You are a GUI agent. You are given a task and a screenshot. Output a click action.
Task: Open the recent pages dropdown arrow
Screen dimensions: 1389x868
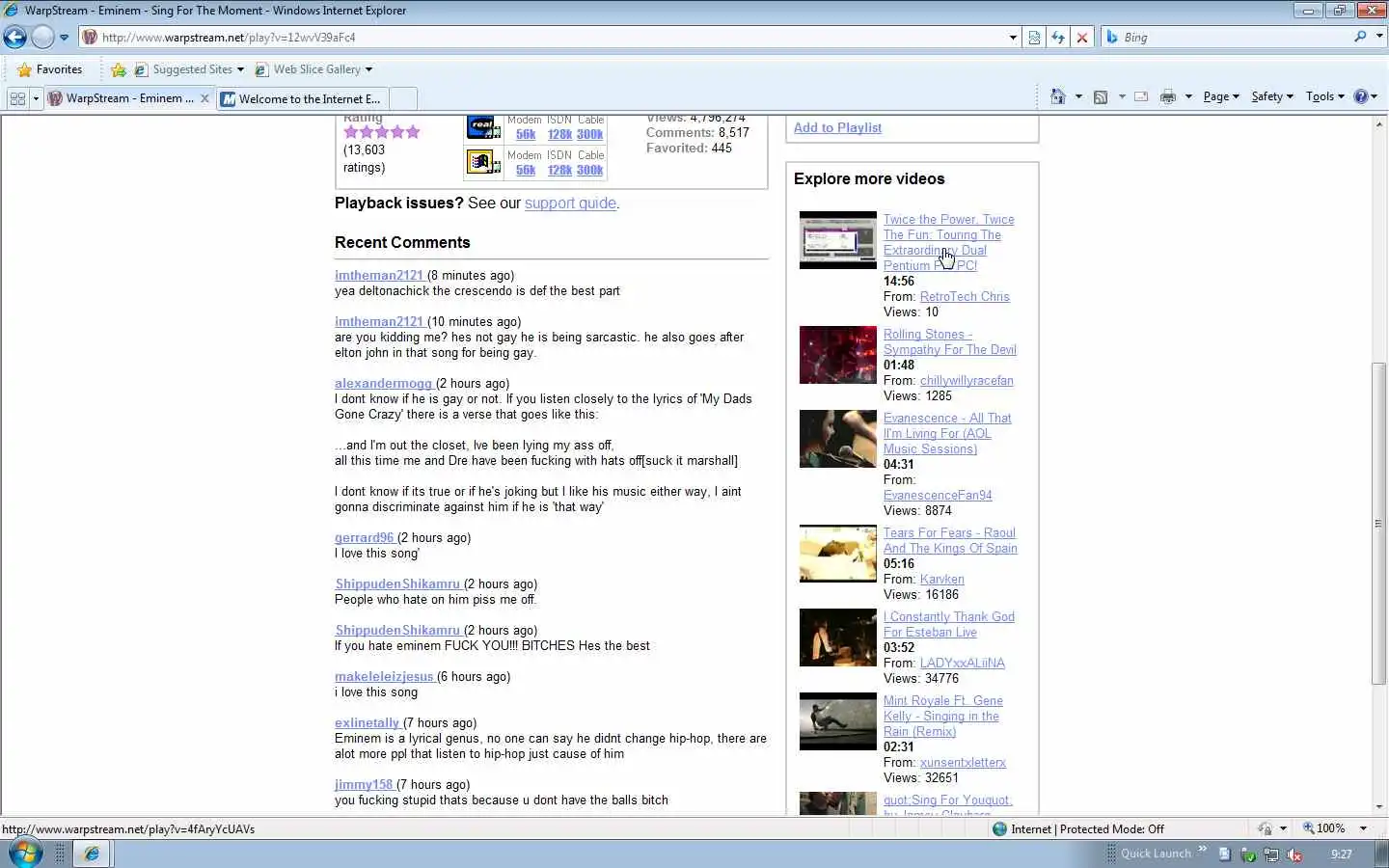(64, 38)
